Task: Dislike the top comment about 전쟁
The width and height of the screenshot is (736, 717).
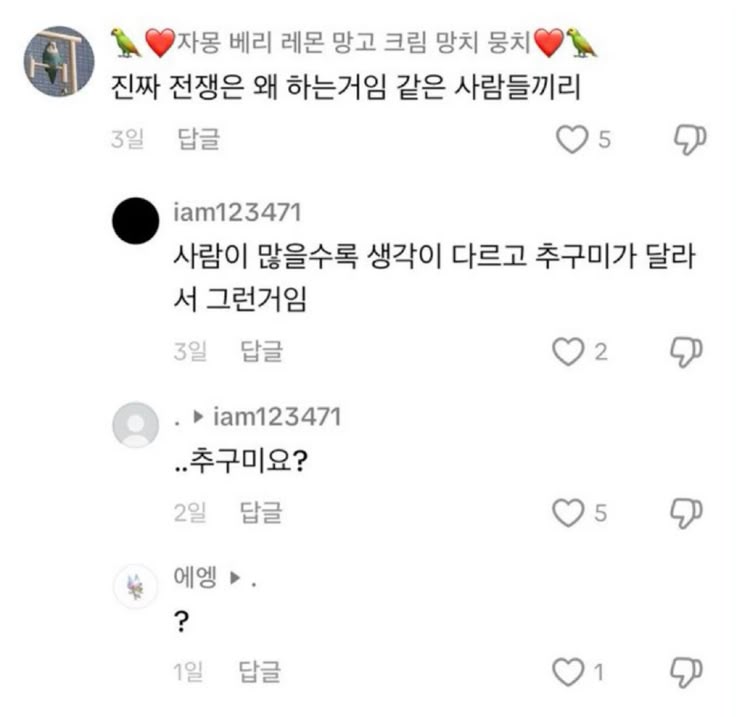Action: pyautogui.click(x=689, y=139)
